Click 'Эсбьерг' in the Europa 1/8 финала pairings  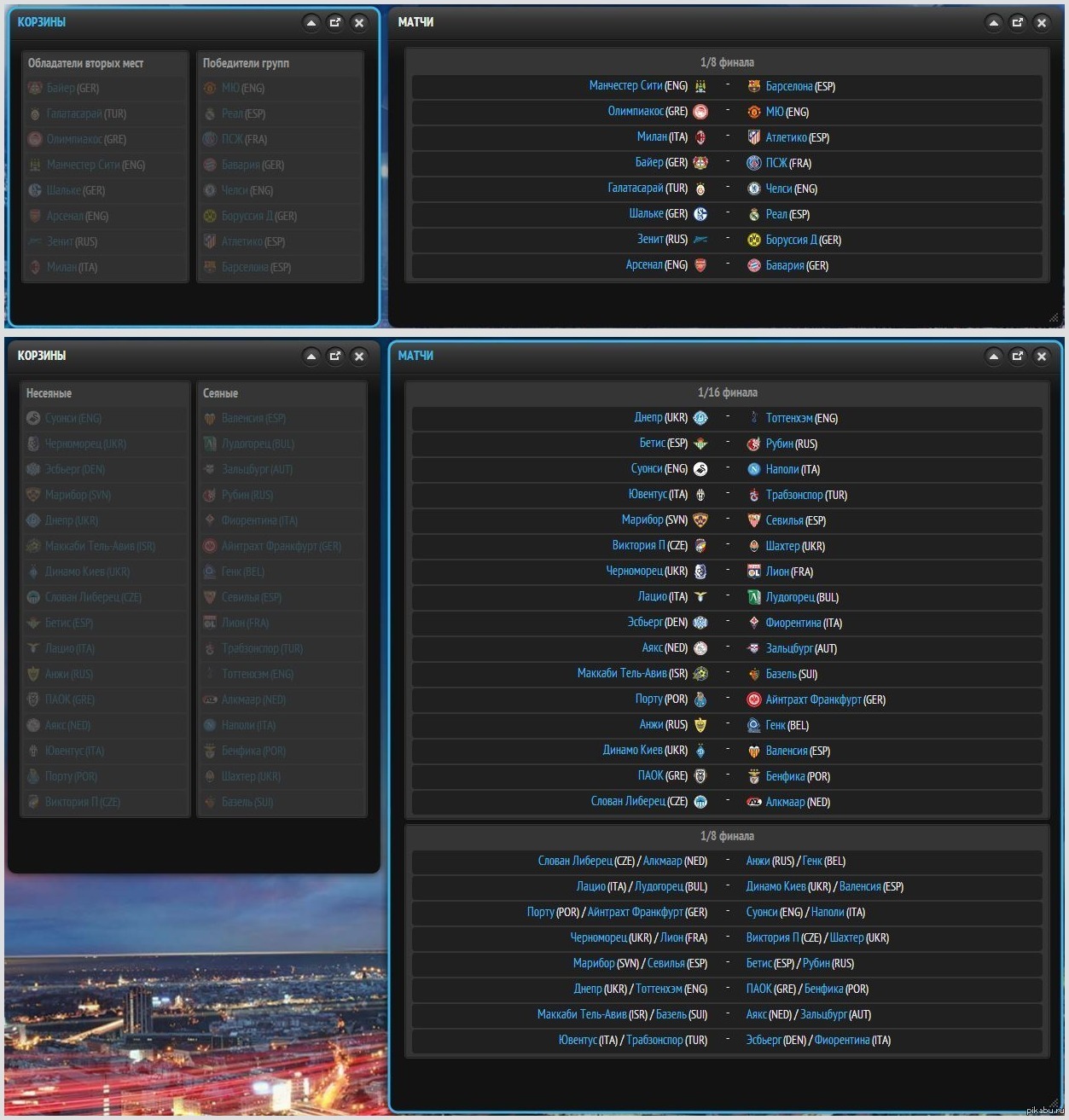[x=763, y=1041]
